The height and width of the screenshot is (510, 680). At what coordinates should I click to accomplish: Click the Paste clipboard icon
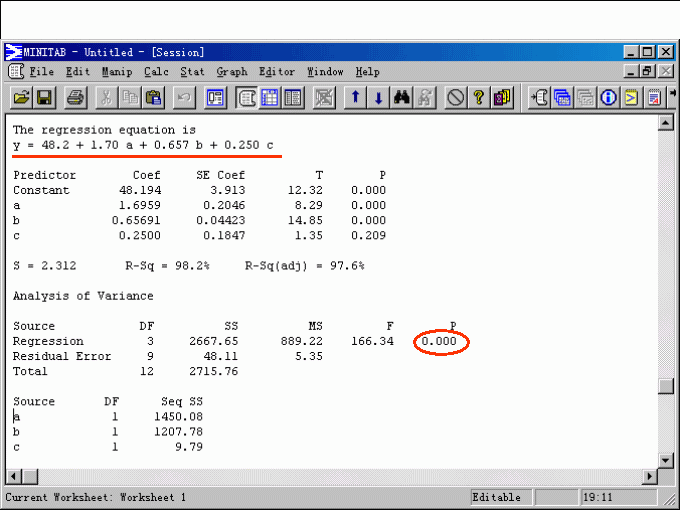(153, 97)
